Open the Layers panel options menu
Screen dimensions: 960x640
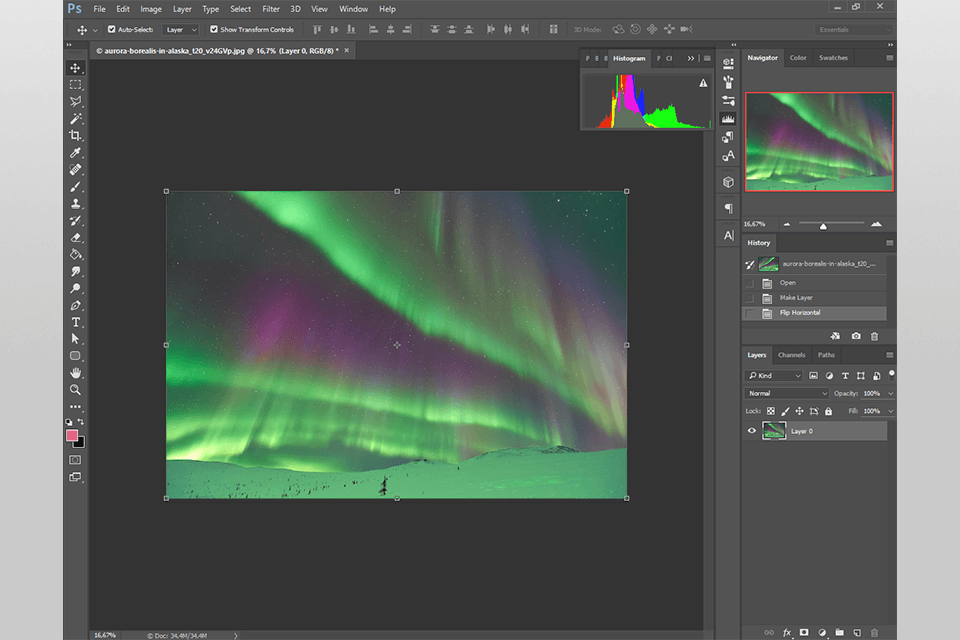(x=890, y=355)
